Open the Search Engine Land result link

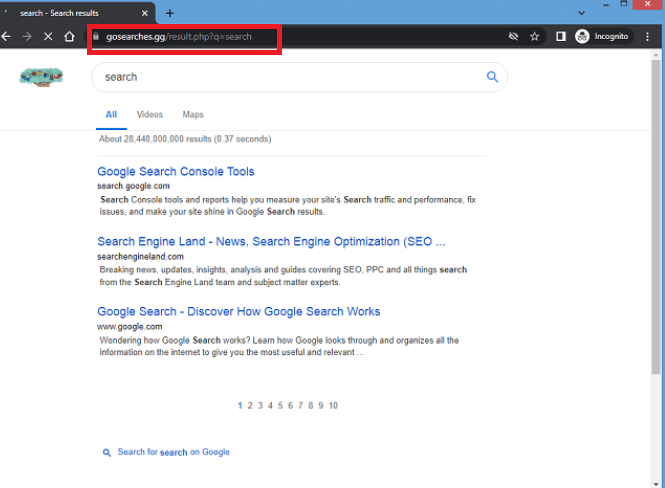(271, 242)
